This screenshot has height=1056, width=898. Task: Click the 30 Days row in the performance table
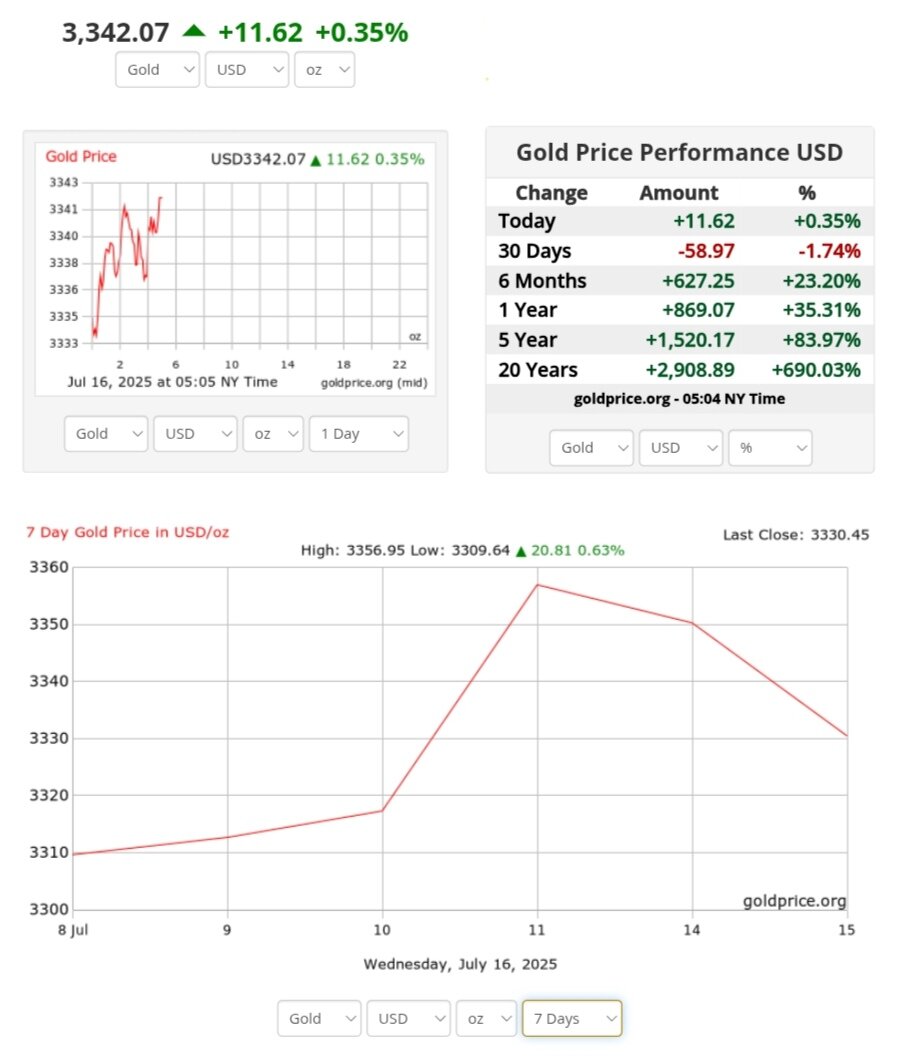(x=679, y=251)
